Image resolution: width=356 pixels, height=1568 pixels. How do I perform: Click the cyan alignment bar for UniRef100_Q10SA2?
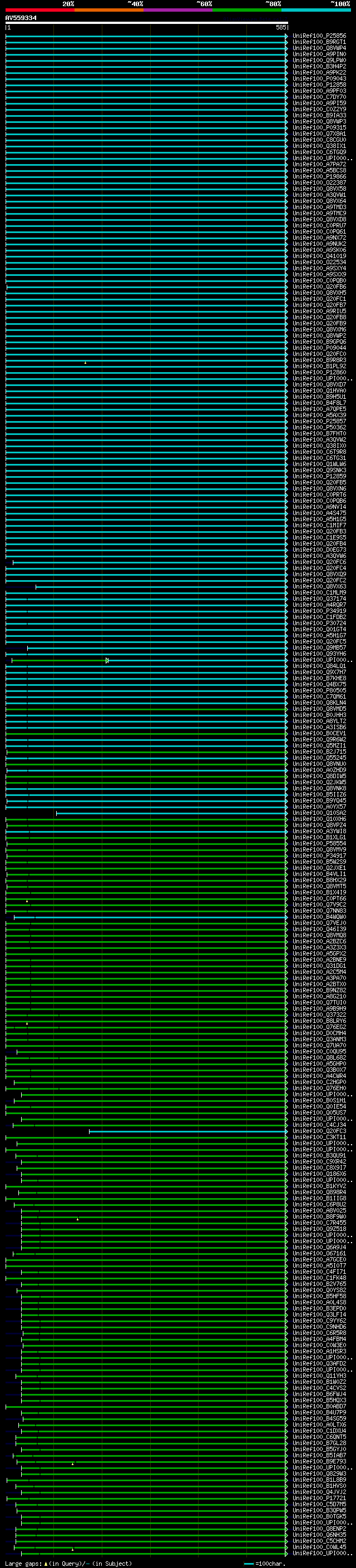point(172,814)
